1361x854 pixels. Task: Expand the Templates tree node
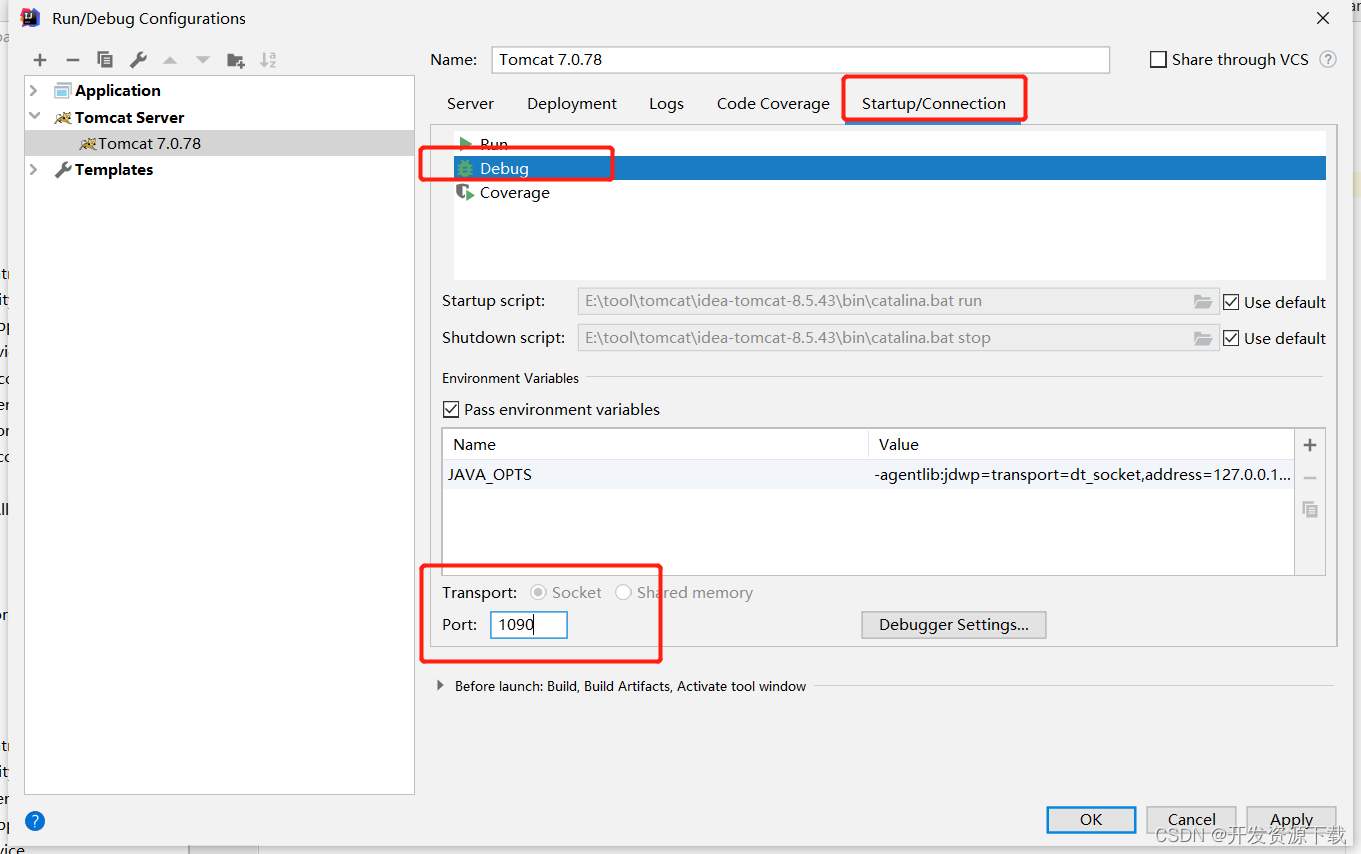pos(33,169)
